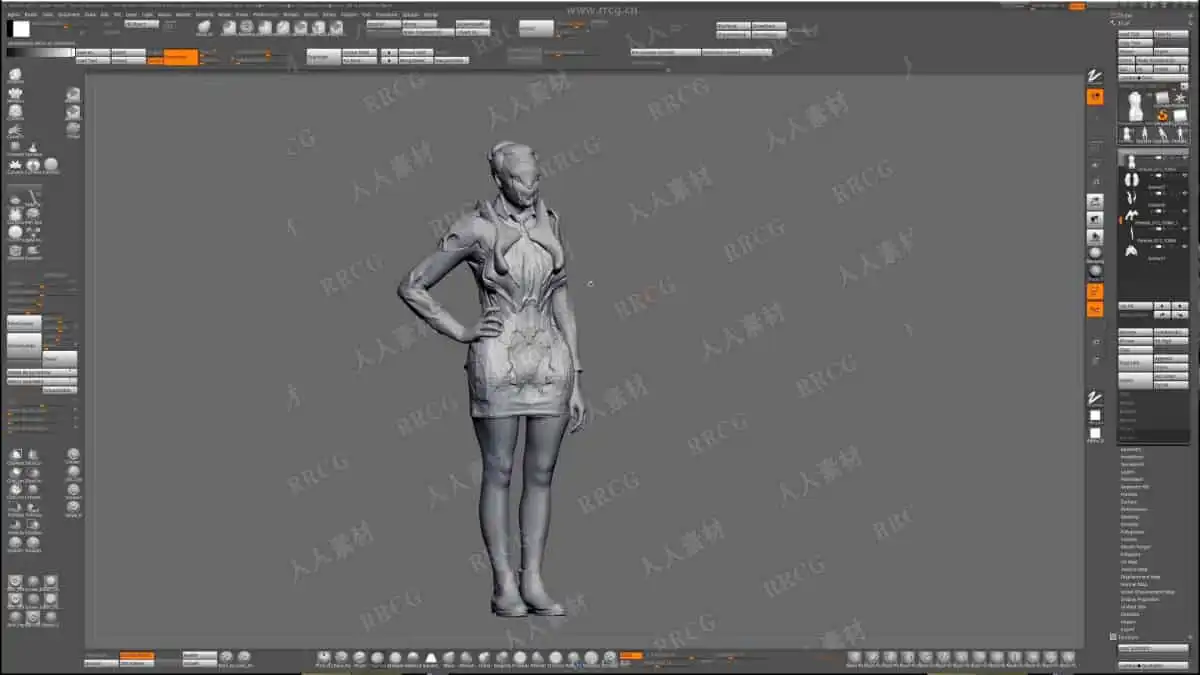Click the current tool thumbnail in Tool palette
The width and height of the screenshot is (1200, 675).
point(1135,109)
